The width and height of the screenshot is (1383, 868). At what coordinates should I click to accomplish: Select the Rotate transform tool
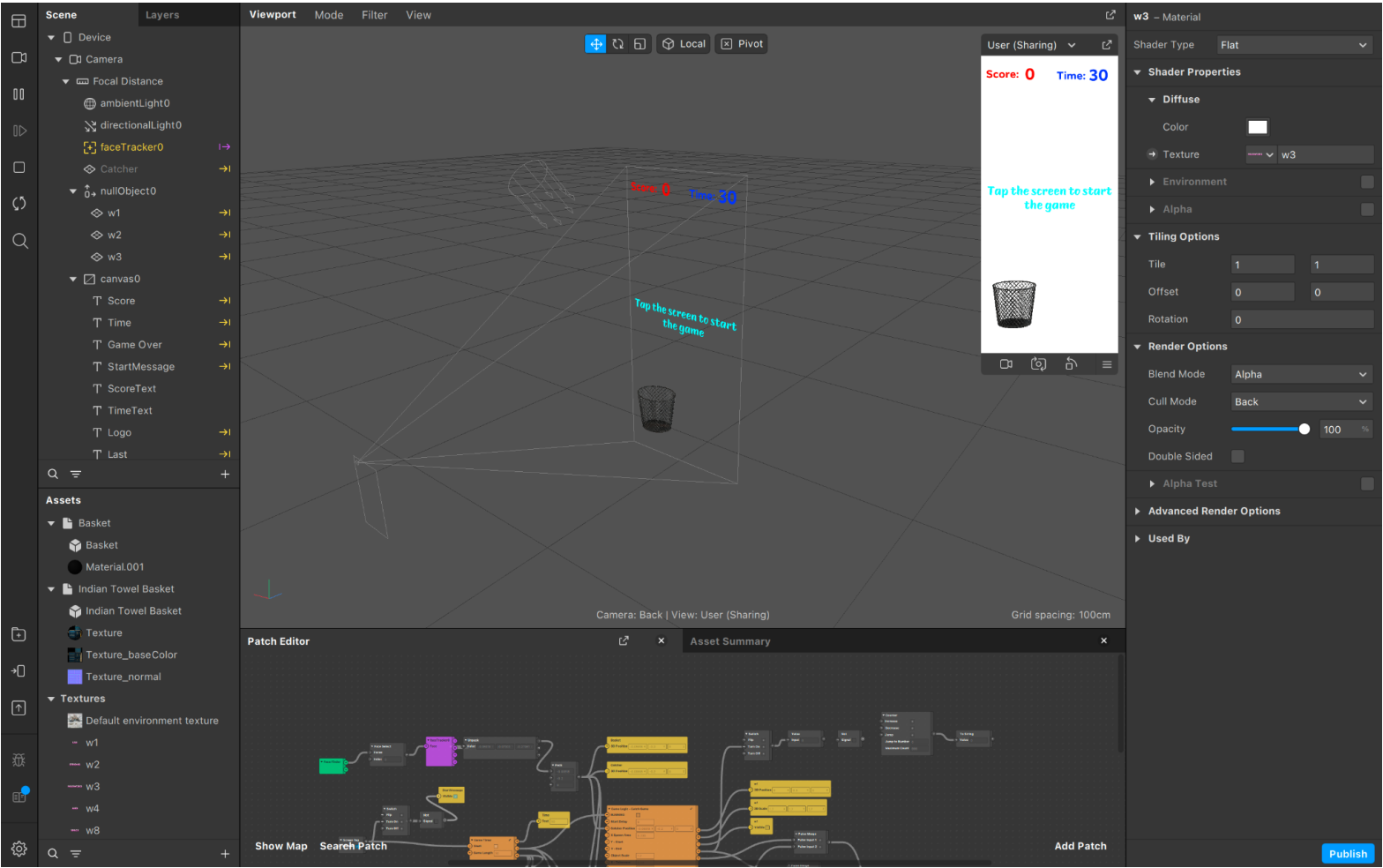click(x=618, y=44)
